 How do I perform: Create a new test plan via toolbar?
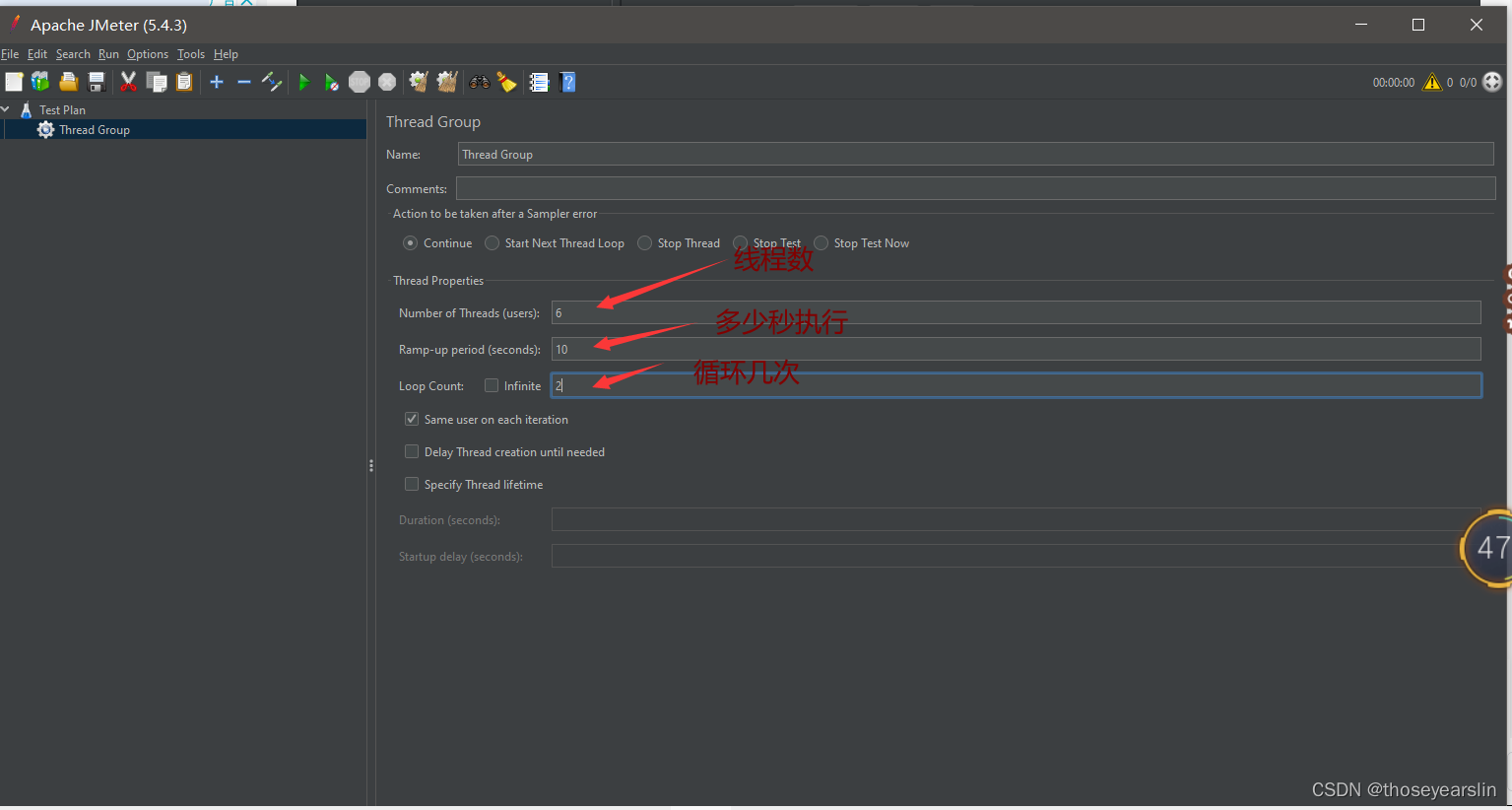click(14, 82)
